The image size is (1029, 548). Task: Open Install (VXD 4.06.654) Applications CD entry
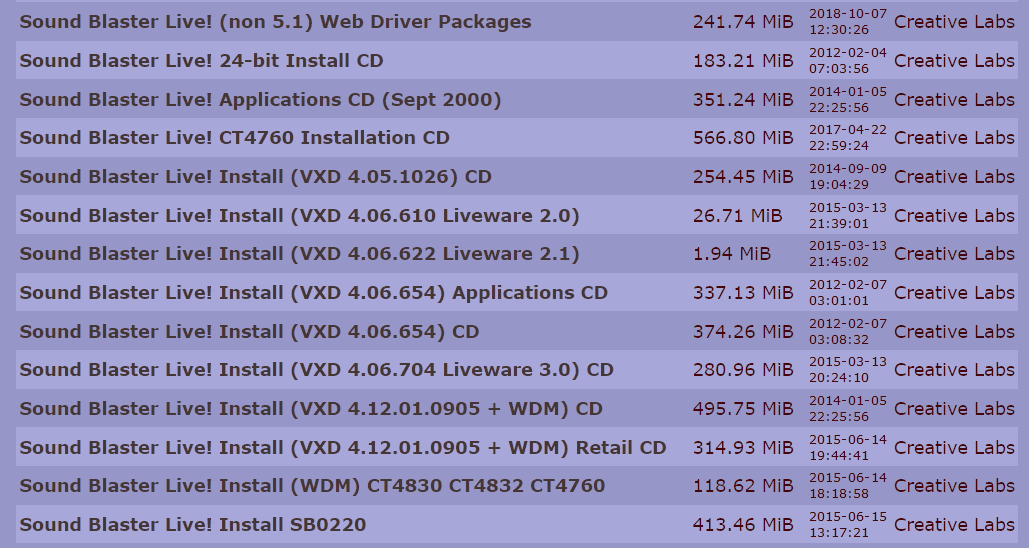click(x=314, y=292)
